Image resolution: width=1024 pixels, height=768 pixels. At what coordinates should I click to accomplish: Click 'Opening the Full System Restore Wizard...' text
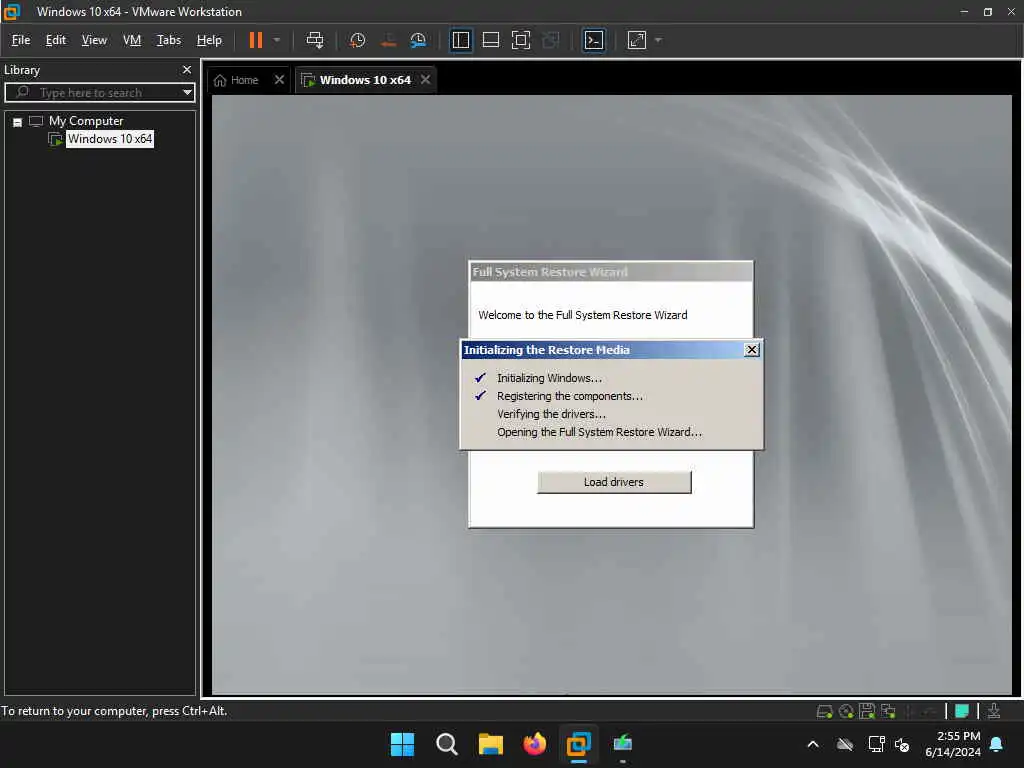coord(600,432)
